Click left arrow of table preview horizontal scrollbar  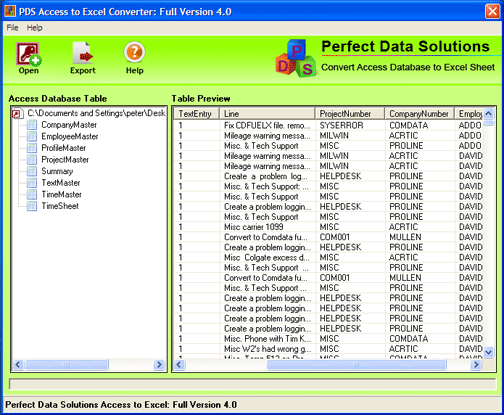(179, 365)
